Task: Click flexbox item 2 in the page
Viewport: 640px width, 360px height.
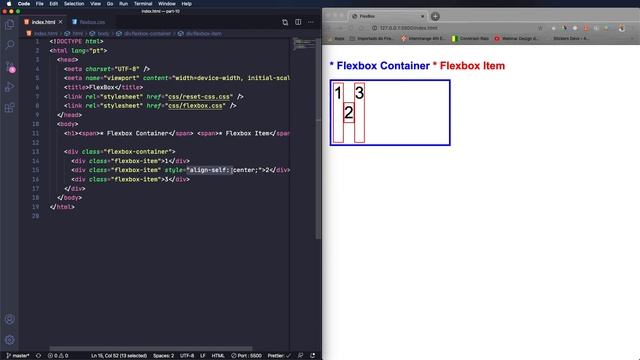Action: point(349,113)
